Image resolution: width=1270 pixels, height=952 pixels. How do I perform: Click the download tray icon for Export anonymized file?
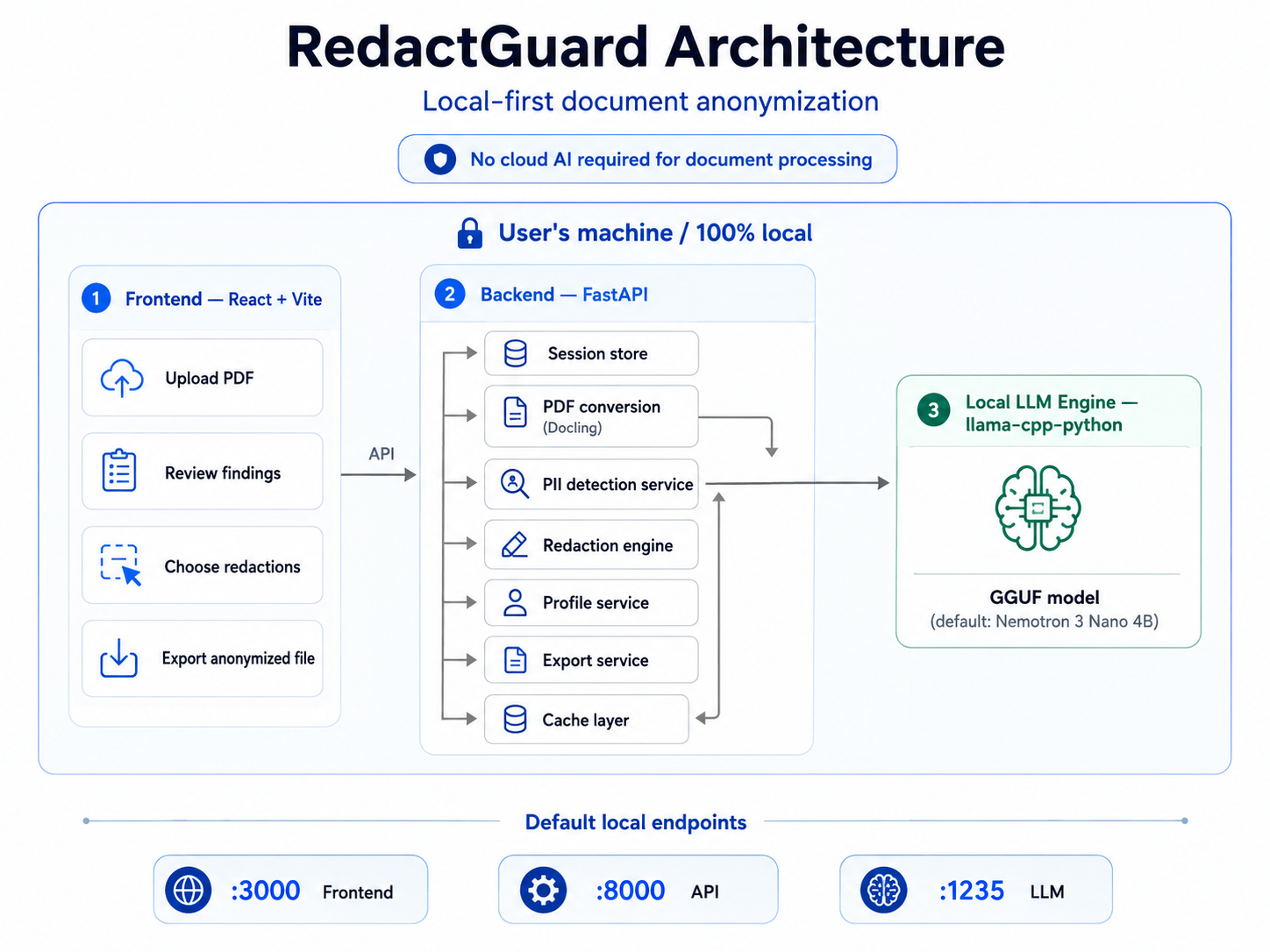pyautogui.click(x=119, y=657)
